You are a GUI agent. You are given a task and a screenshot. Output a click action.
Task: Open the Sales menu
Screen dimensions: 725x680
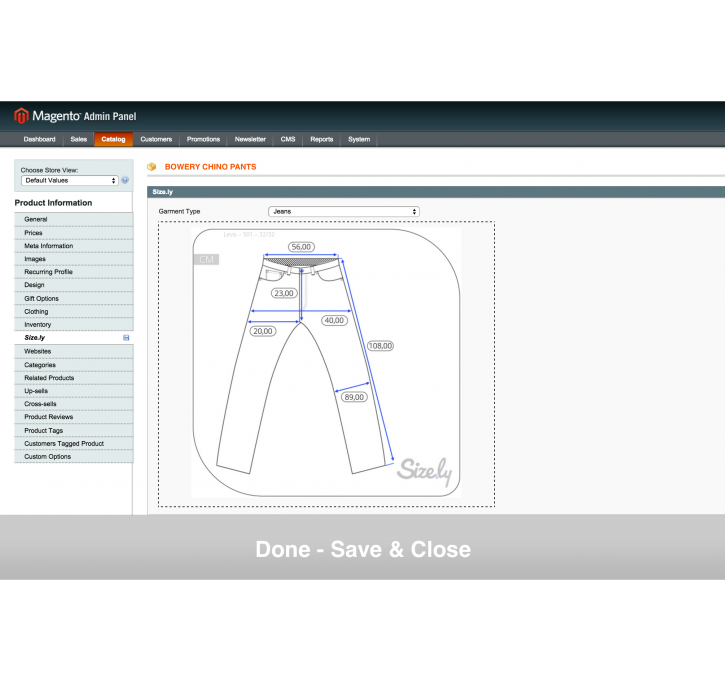(x=79, y=139)
